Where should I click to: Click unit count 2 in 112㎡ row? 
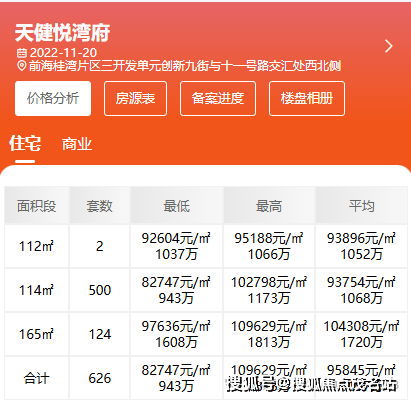tap(99, 246)
